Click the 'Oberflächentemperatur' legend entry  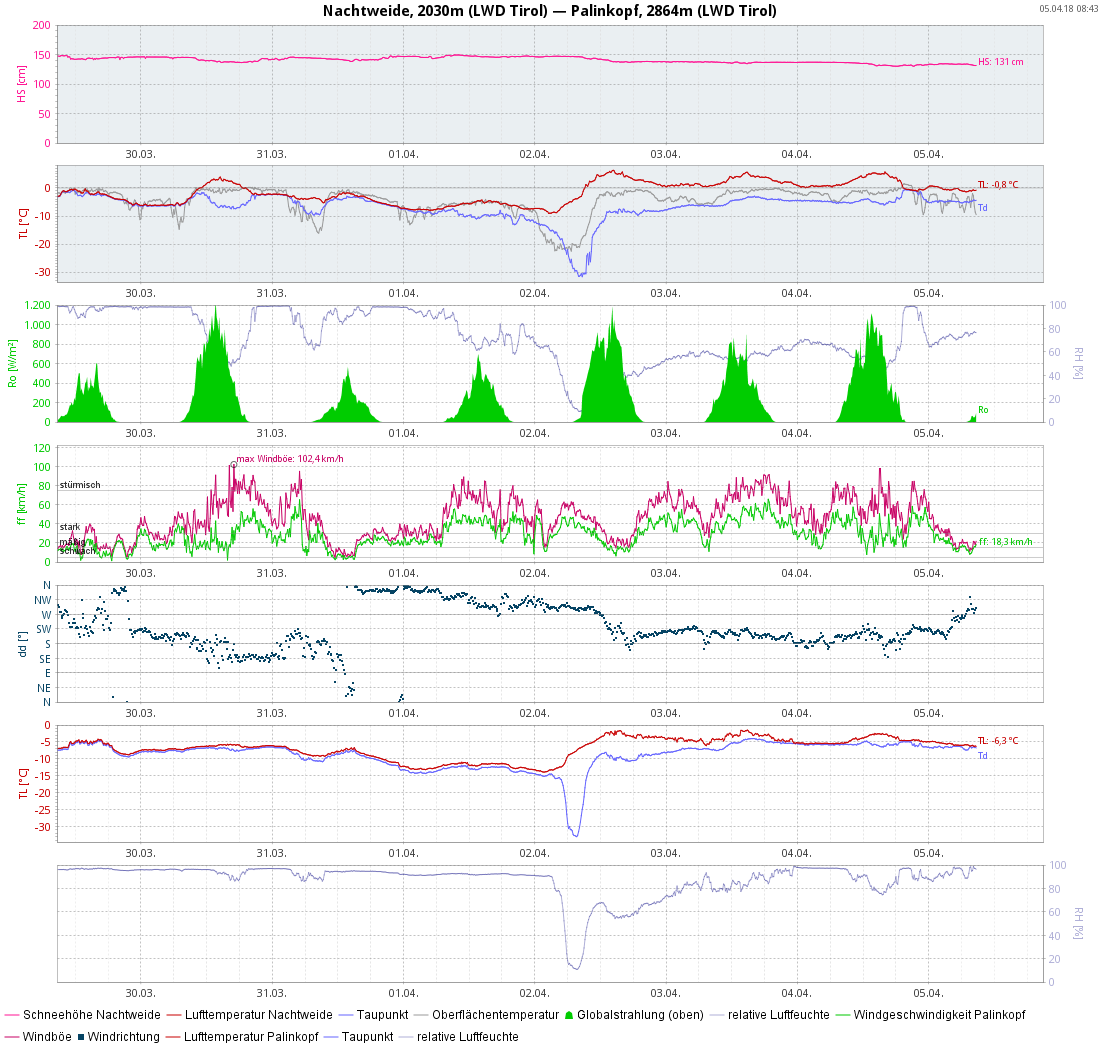(495, 1015)
